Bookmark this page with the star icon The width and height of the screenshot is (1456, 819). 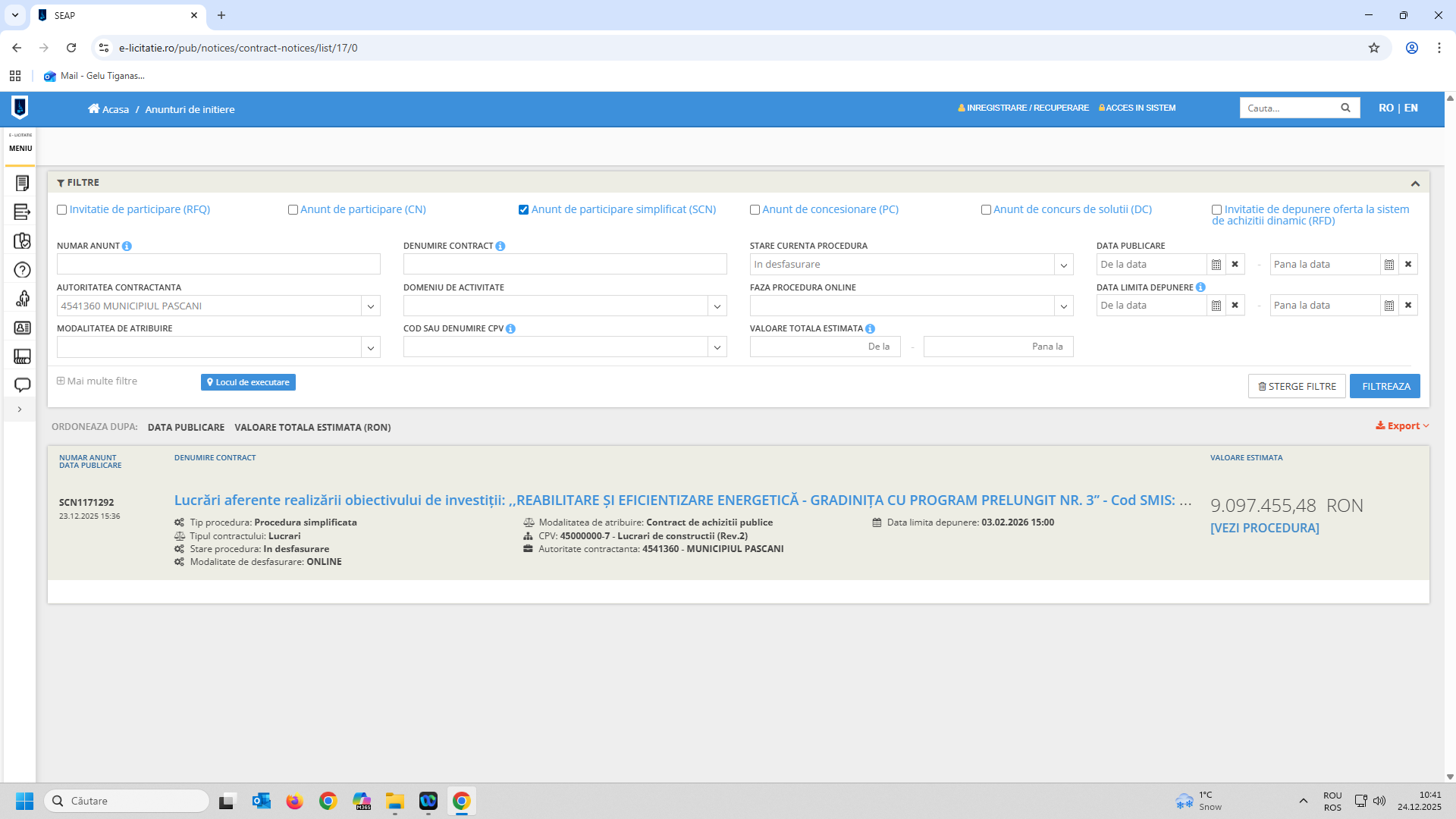tap(1373, 48)
